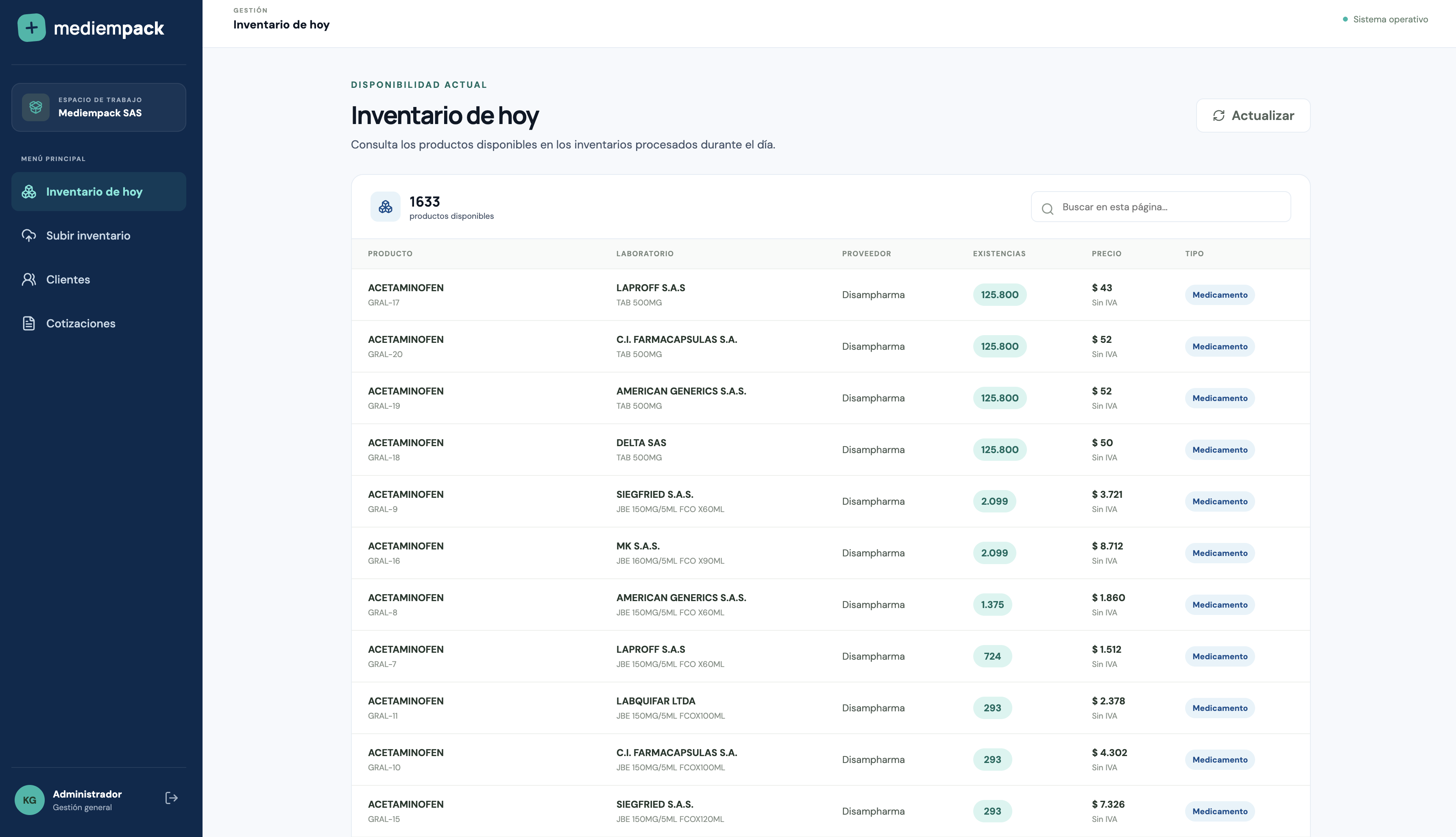Click the 724 stock badge
Viewport: 1456px width, 837px height.
992,656
